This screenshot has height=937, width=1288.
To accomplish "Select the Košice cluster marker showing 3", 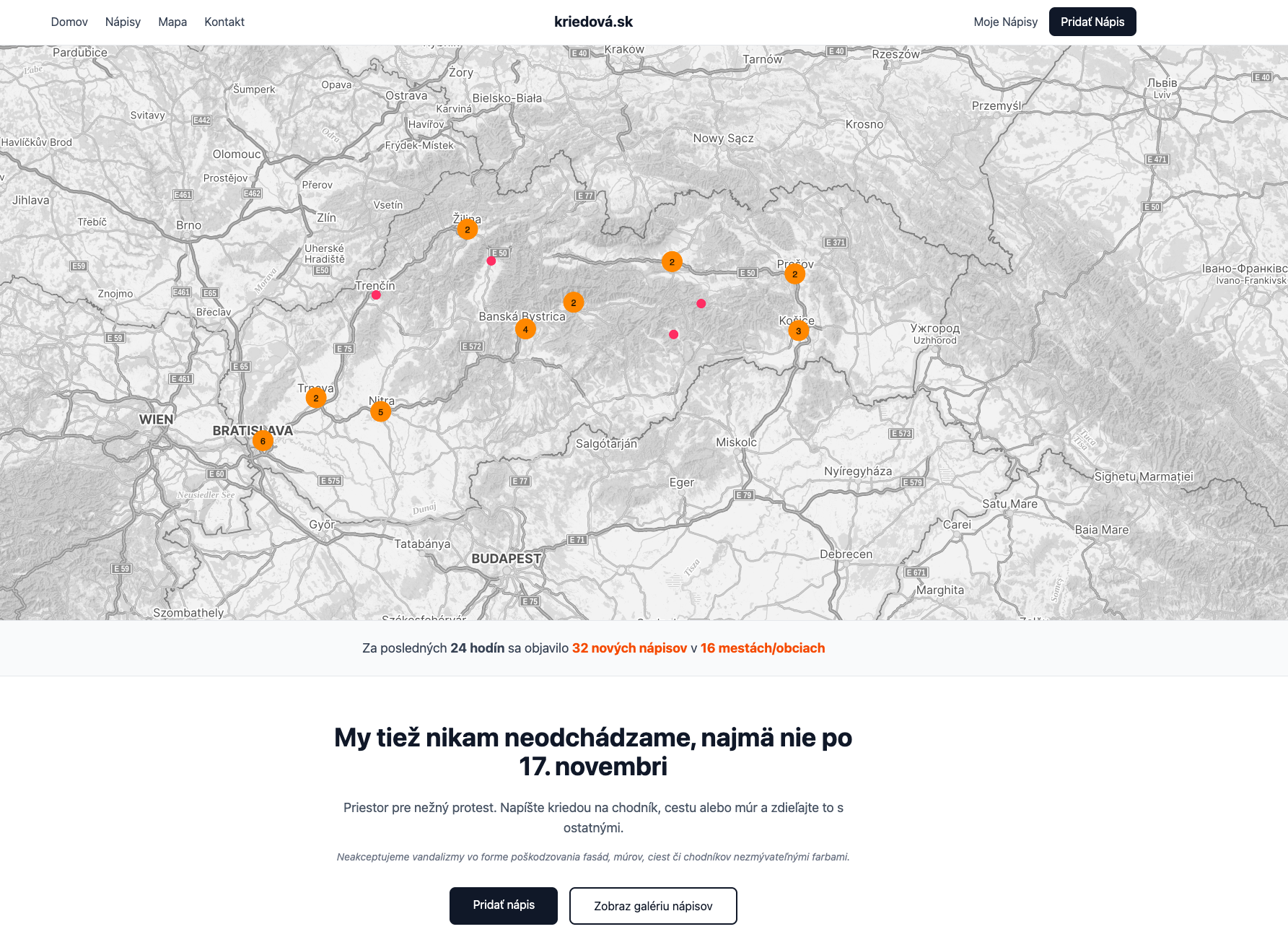I will (x=798, y=331).
